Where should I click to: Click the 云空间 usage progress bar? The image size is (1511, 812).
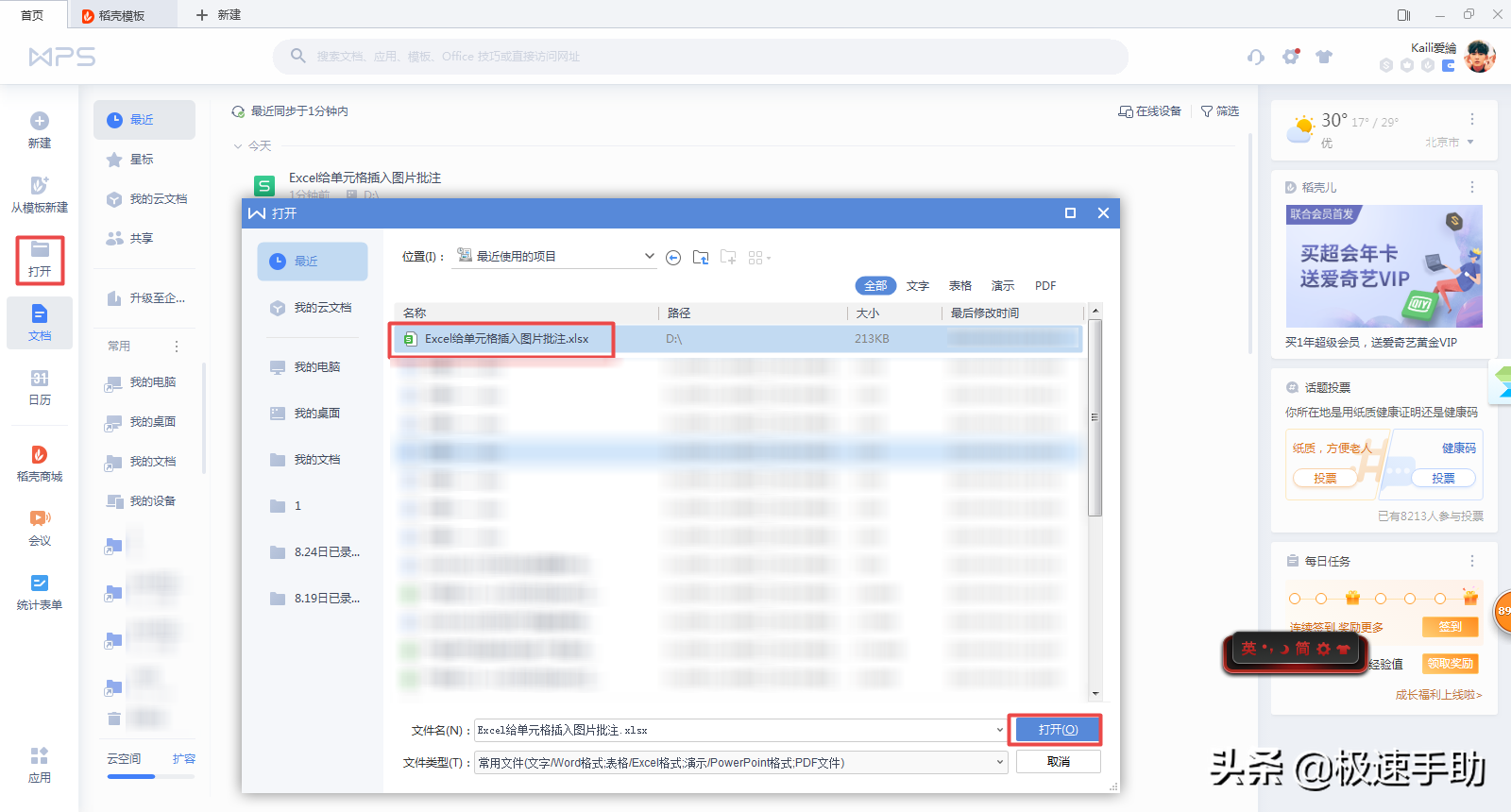pyautogui.click(x=151, y=776)
